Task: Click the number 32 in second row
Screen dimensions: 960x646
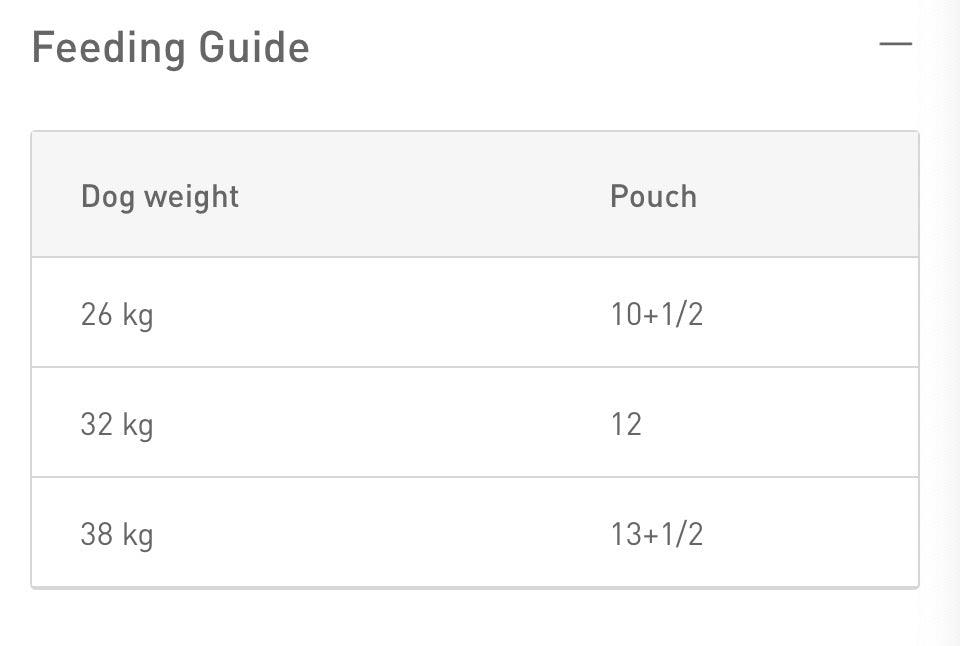Action: (x=97, y=424)
